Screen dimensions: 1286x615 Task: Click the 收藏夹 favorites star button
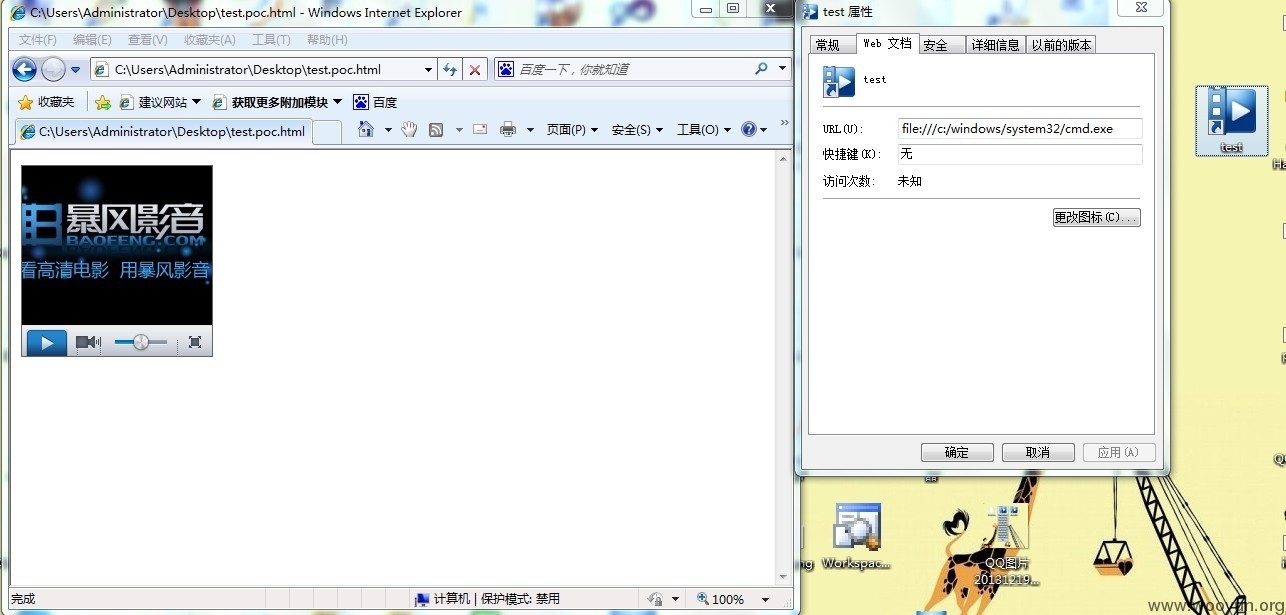point(46,102)
